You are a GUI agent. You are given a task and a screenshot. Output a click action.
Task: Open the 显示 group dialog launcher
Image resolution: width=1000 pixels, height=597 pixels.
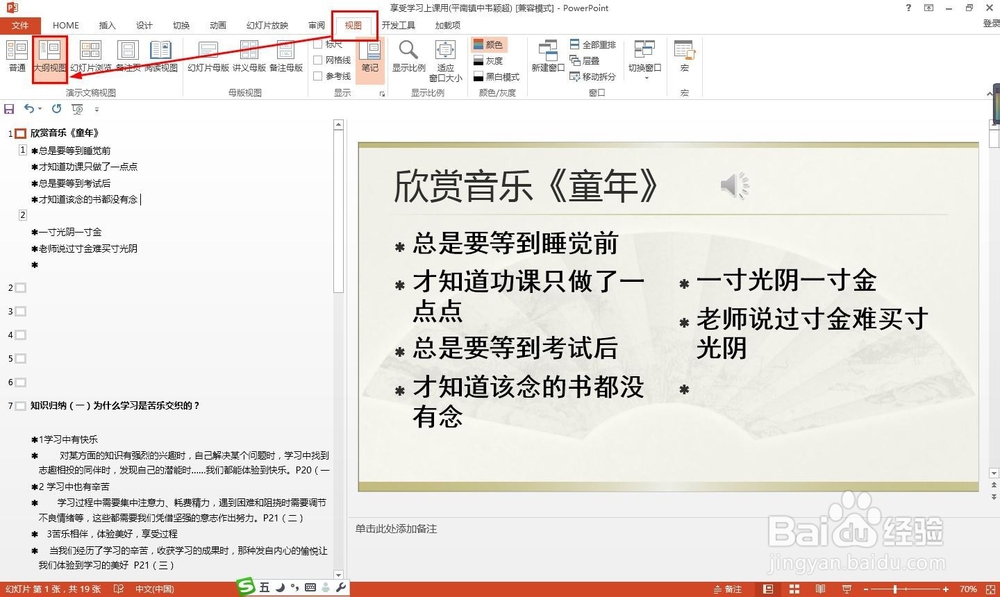pyautogui.click(x=382, y=94)
